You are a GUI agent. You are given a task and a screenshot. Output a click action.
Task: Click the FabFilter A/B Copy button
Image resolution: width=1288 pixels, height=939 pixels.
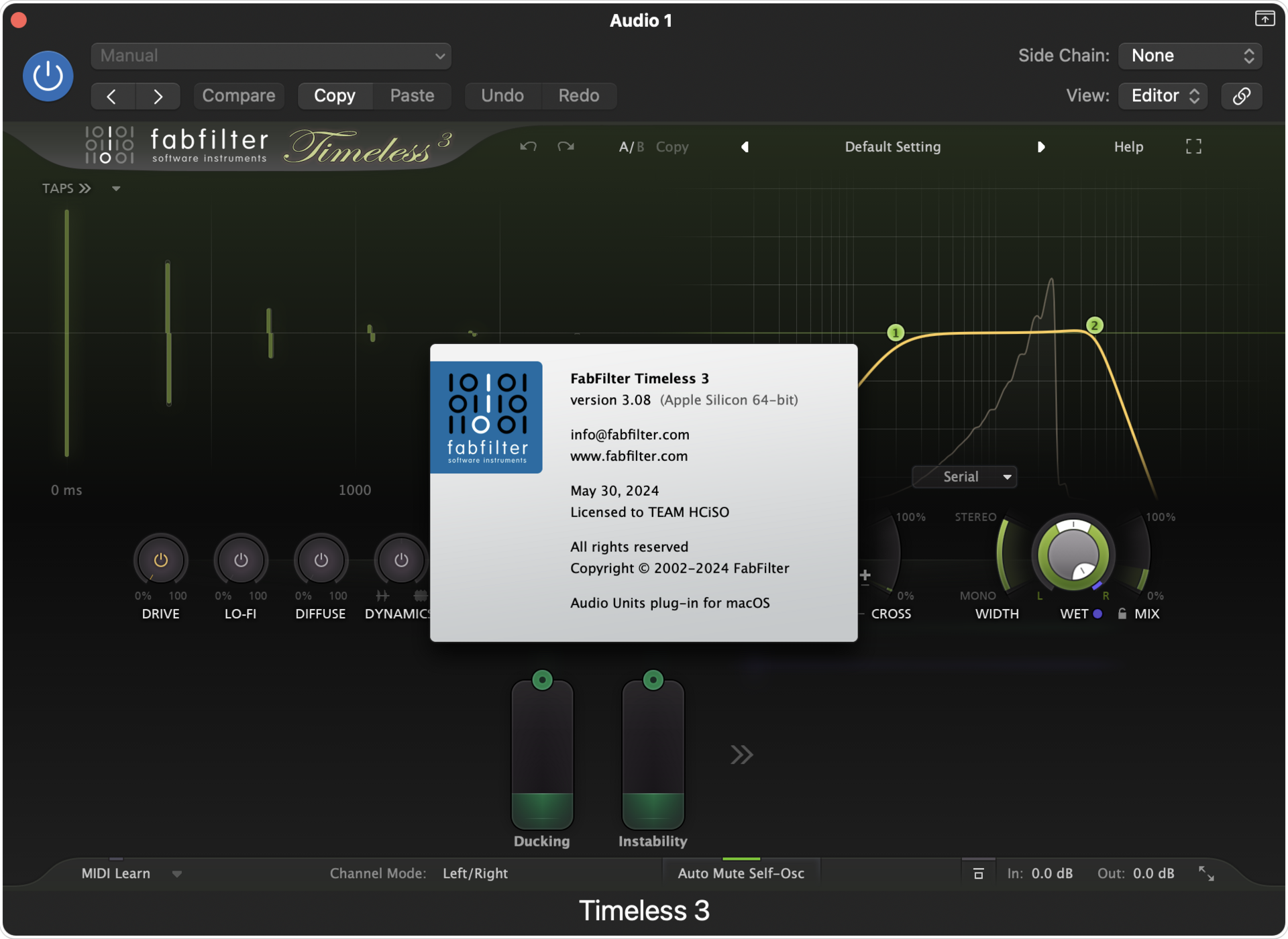pyautogui.click(x=672, y=147)
